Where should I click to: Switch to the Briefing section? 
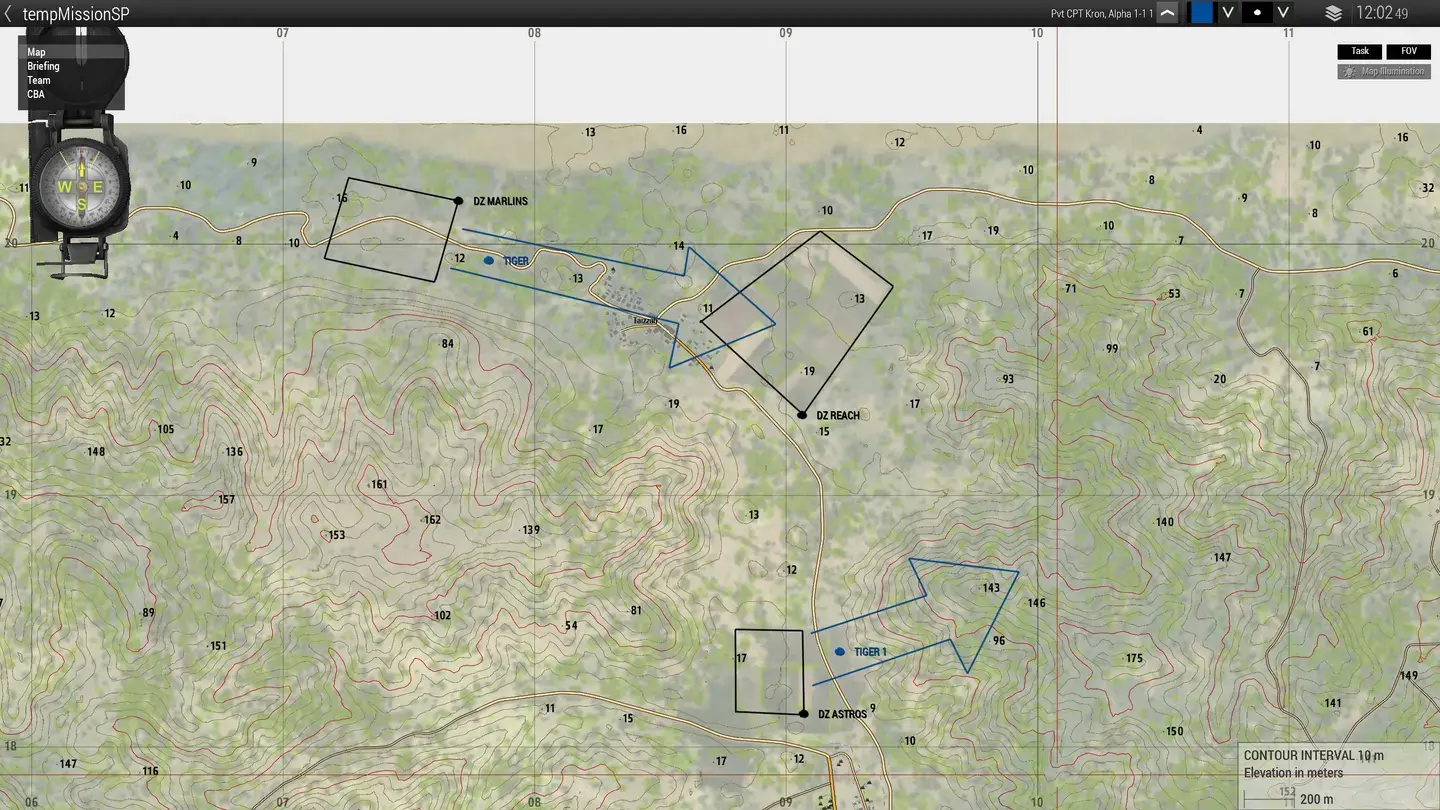click(x=42, y=65)
